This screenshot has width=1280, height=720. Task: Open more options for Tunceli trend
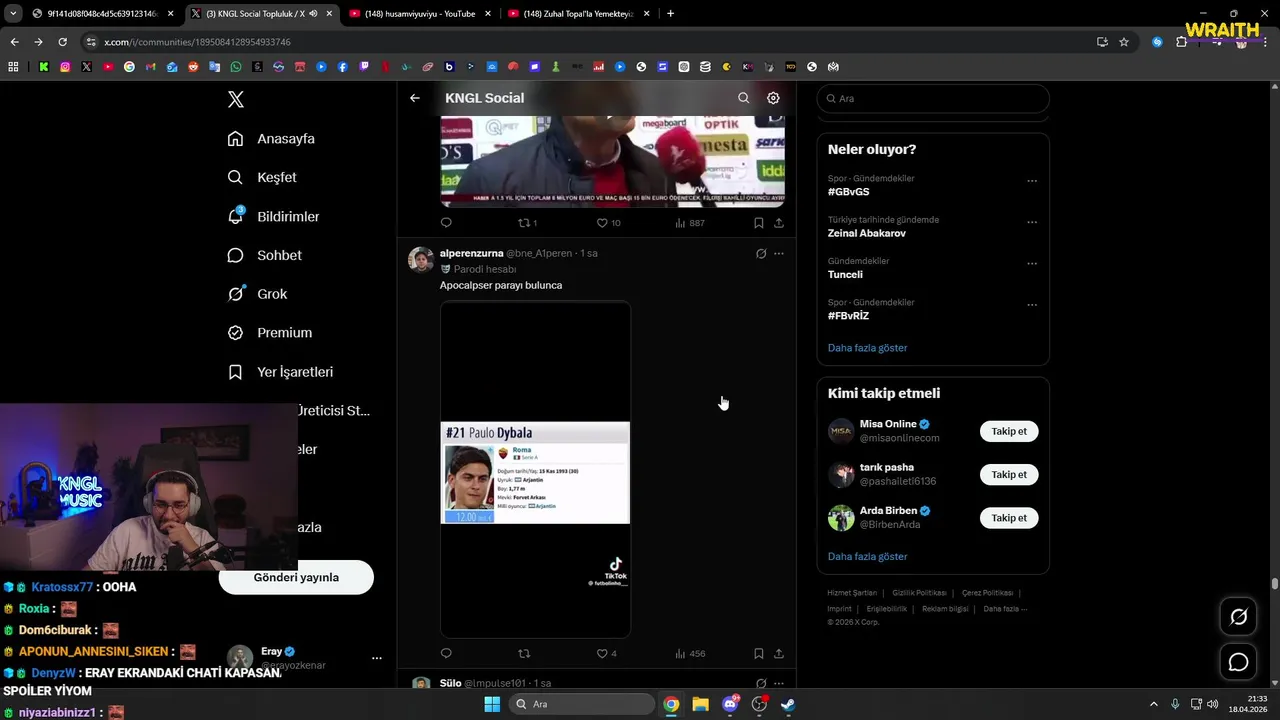[1032, 263]
